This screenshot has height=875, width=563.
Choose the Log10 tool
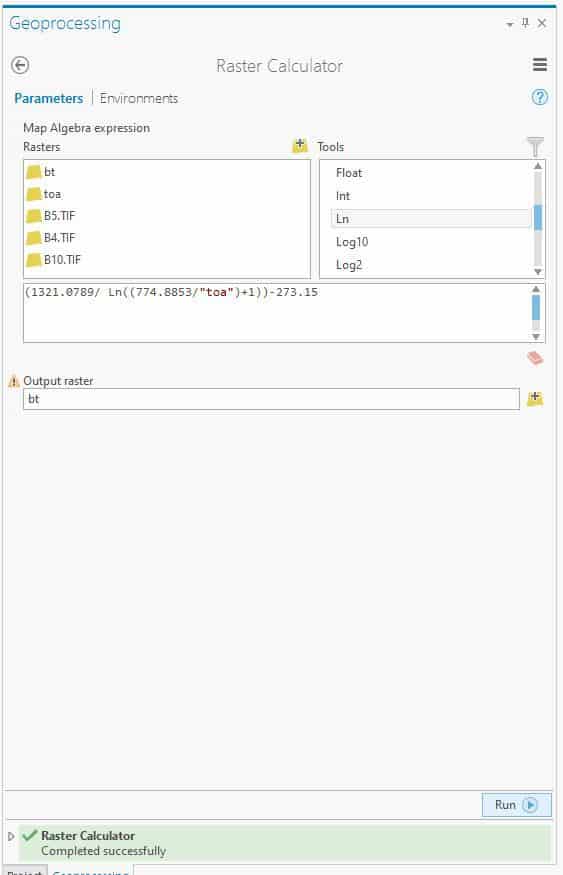click(352, 242)
